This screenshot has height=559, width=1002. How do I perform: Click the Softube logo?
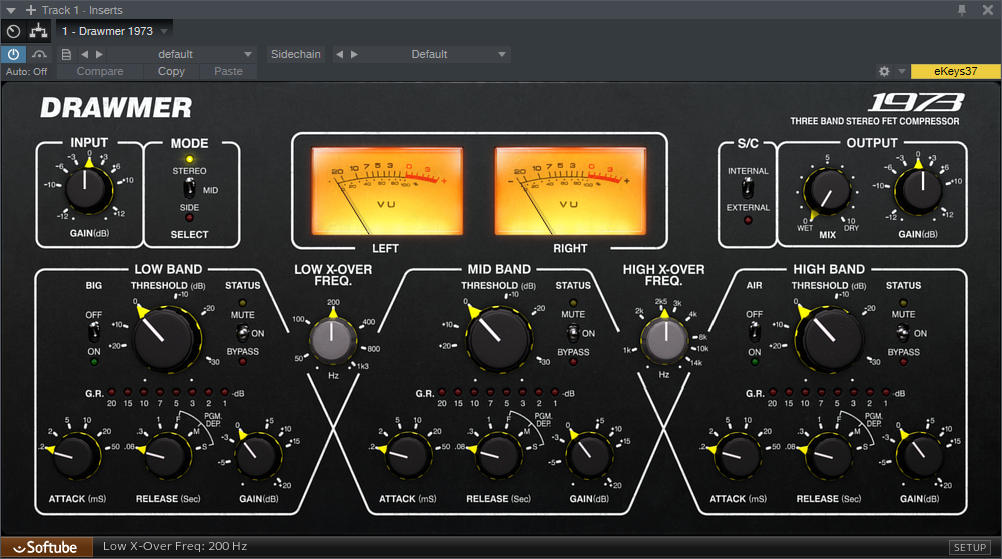click(46, 548)
